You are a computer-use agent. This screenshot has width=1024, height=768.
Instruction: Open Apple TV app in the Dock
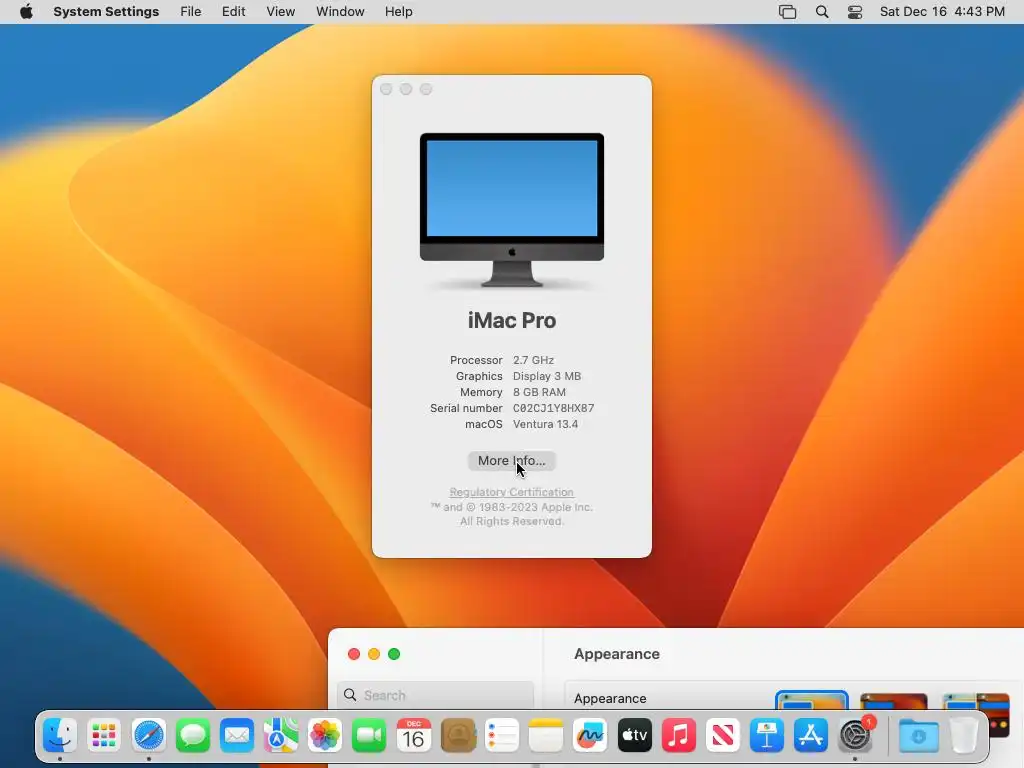[634, 735]
